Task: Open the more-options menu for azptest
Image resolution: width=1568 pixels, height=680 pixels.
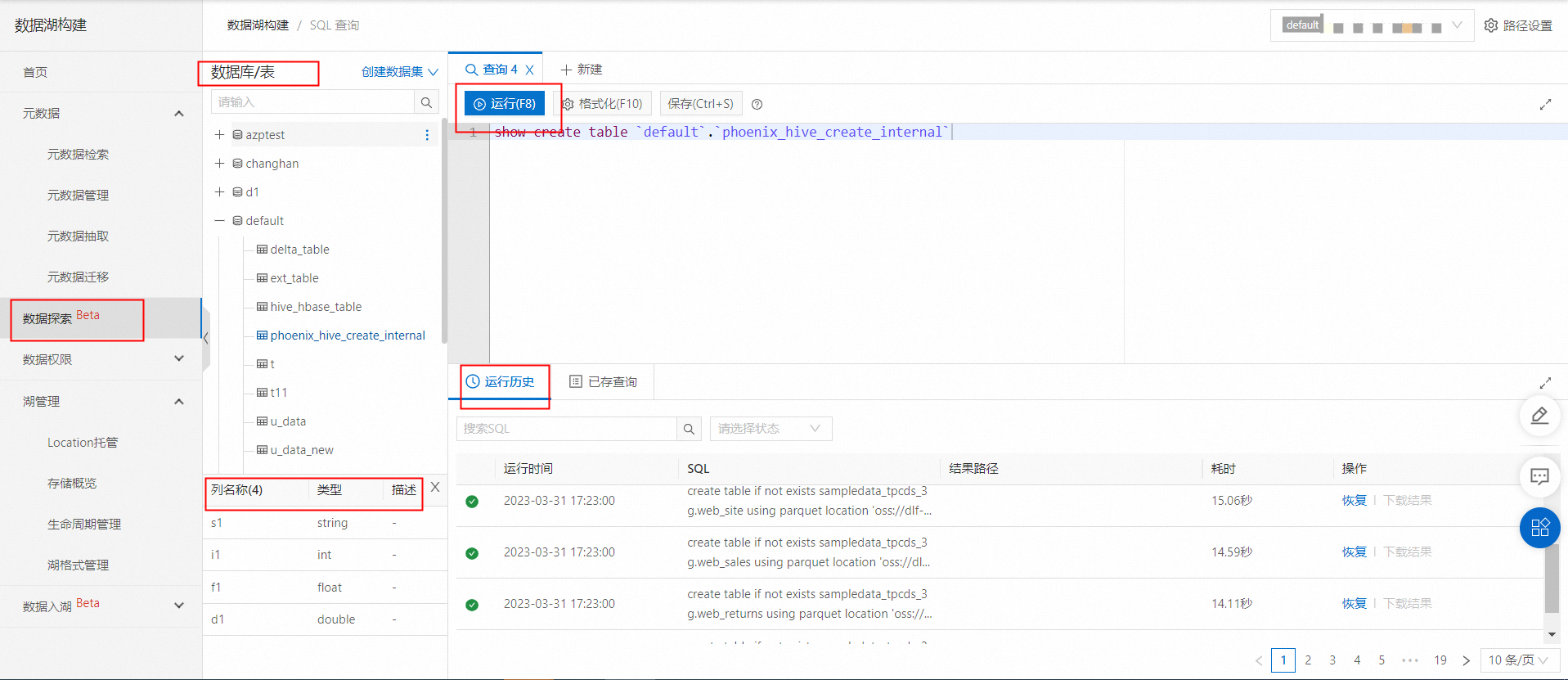Action: (427, 135)
